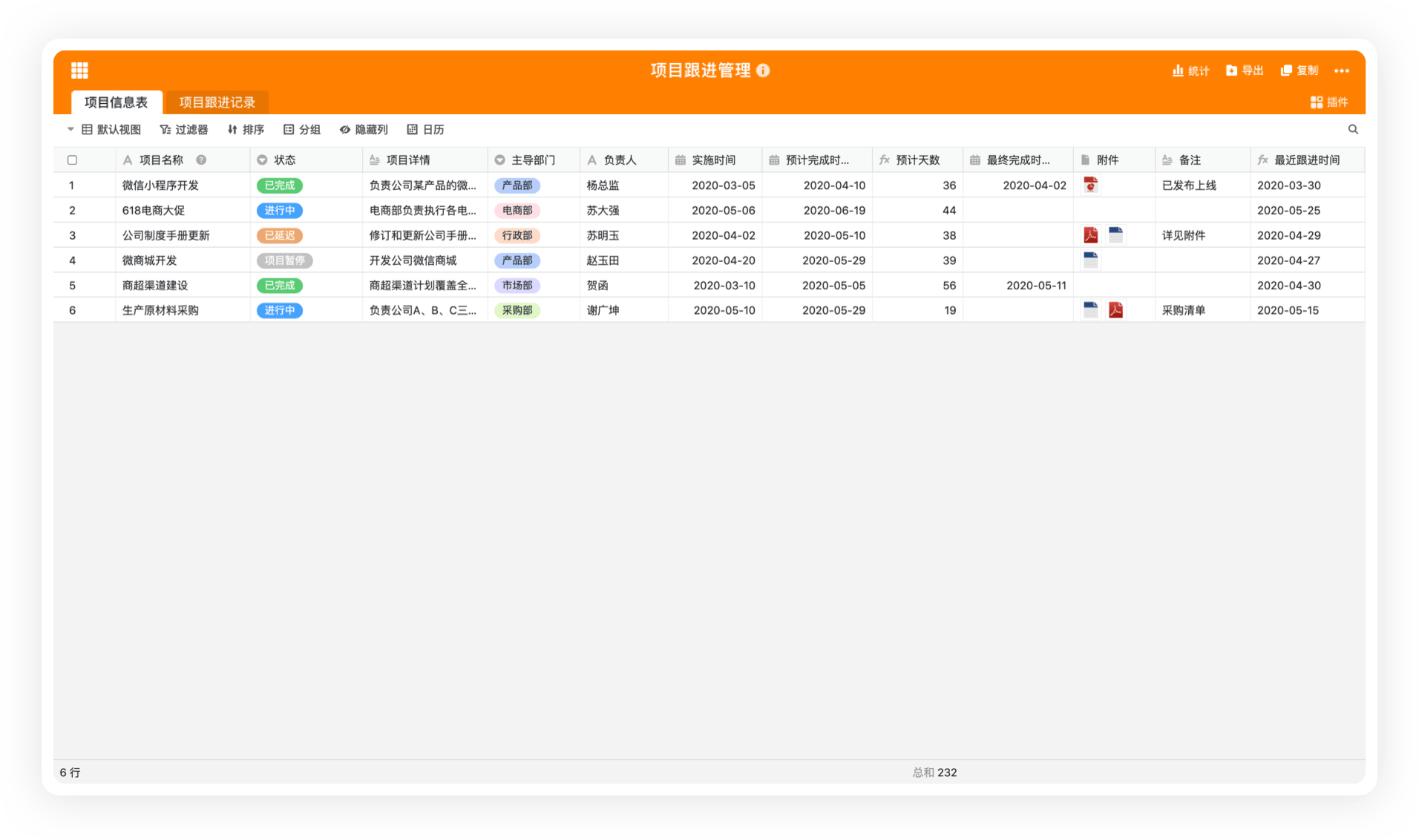Image resolution: width=1419 pixels, height=840 pixels.
Task: Click the 最近跟进时间 column header
Action: pyautogui.click(x=1307, y=160)
